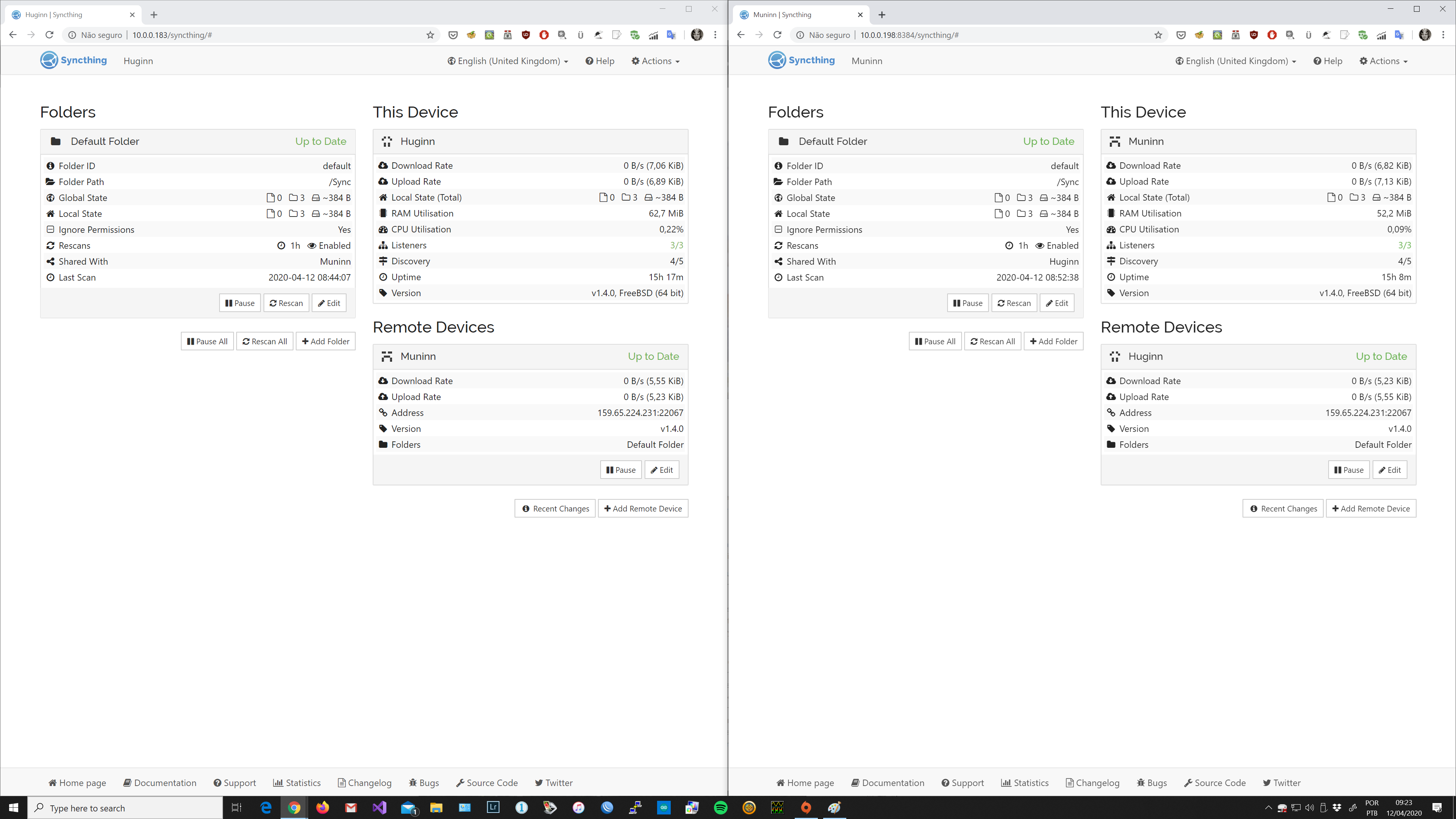Pause Muninn remote device in Huginn window
This screenshot has width=1456, height=819.
coord(621,470)
